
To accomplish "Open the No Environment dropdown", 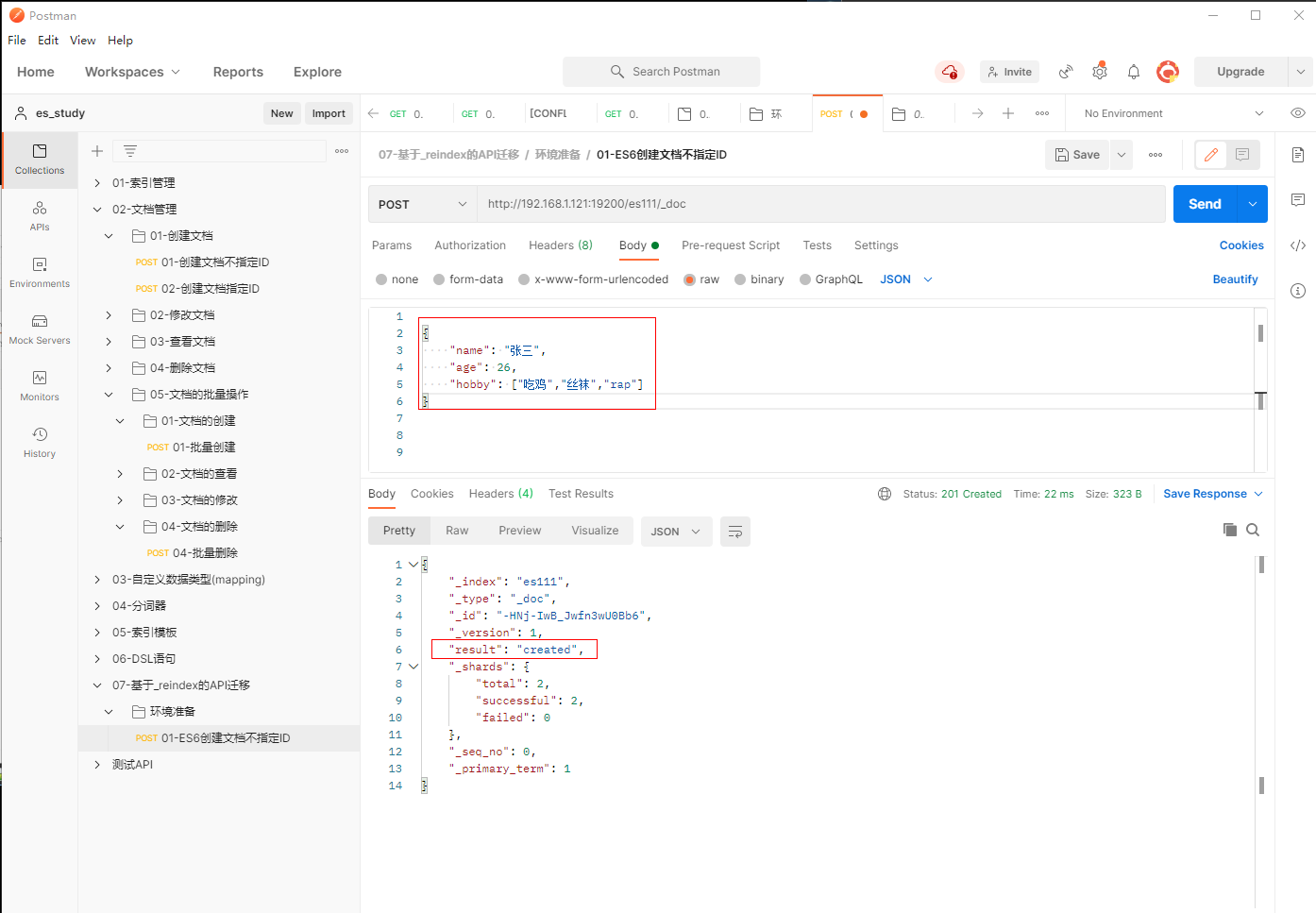I will pos(1173,113).
